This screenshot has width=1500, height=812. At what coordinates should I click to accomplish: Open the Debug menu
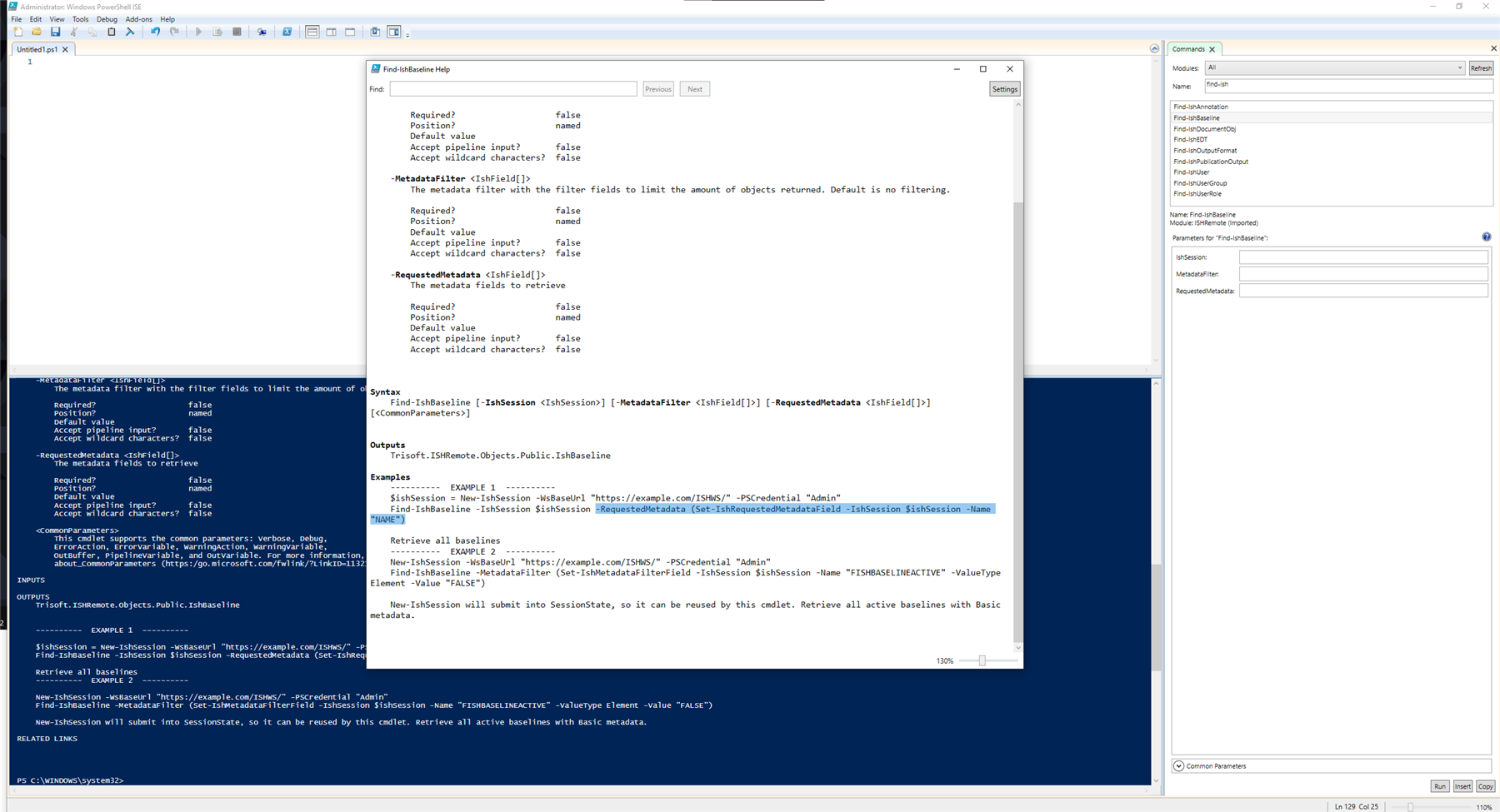tap(107, 19)
